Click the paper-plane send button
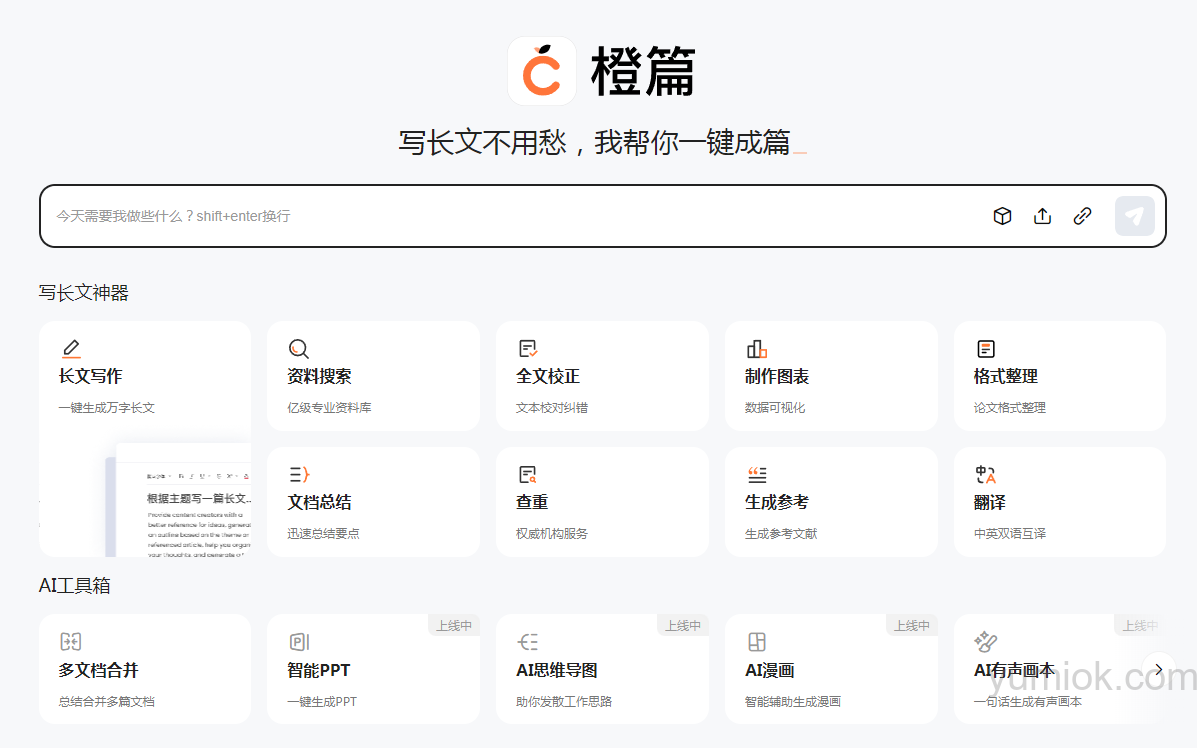Image resolution: width=1197 pixels, height=748 pixels. point(1134,216)
